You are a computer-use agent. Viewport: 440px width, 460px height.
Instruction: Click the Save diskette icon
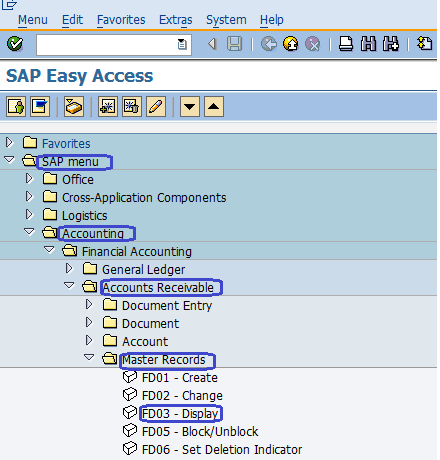click(234, 44)
